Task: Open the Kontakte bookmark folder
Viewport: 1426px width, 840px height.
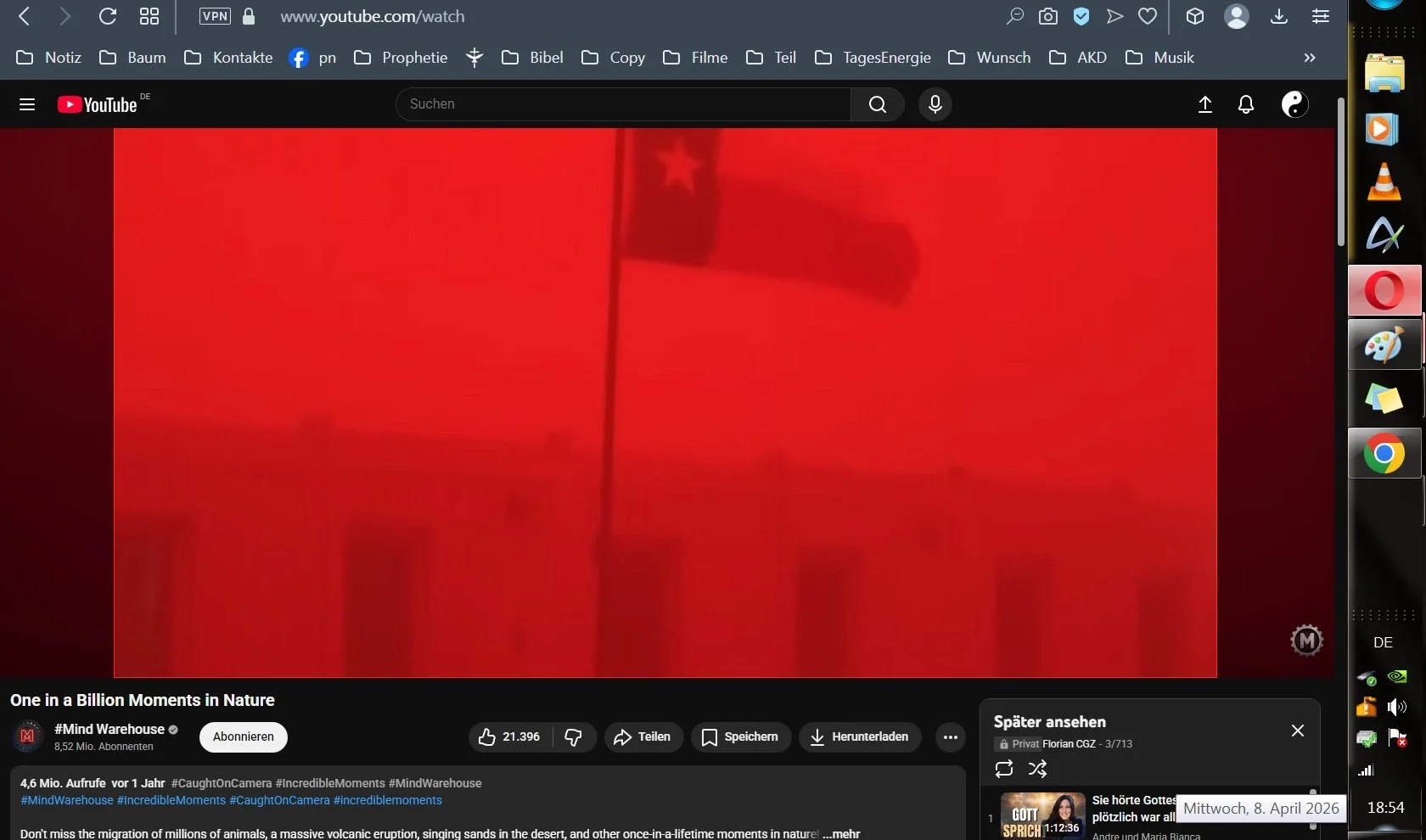Action: tap(228, 58)
